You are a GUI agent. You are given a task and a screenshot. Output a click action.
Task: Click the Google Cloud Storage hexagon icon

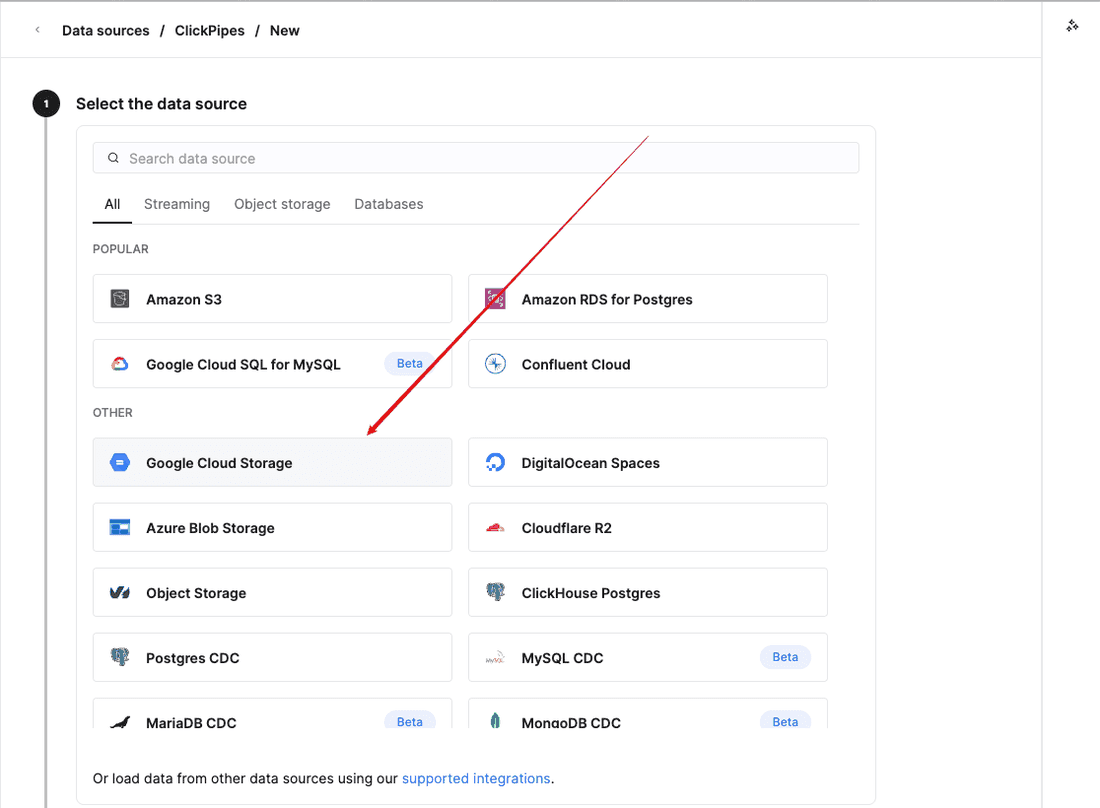click(120, 463)
